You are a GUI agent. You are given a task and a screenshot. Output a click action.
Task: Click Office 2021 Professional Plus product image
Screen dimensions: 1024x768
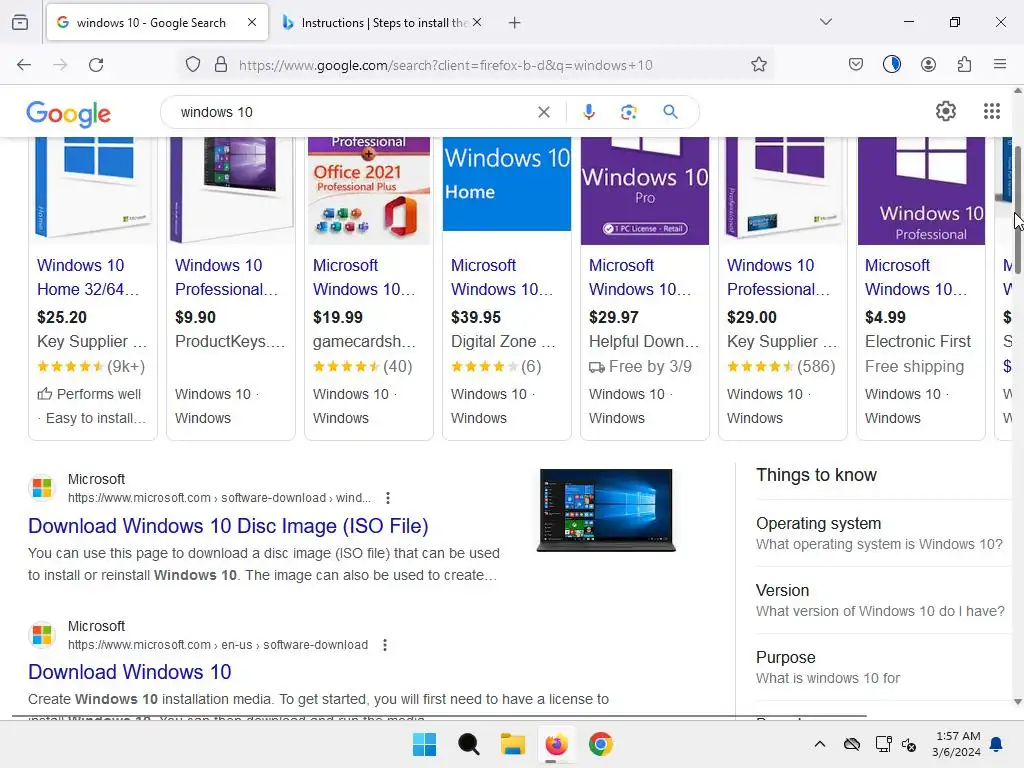click(x=369, y=191)
